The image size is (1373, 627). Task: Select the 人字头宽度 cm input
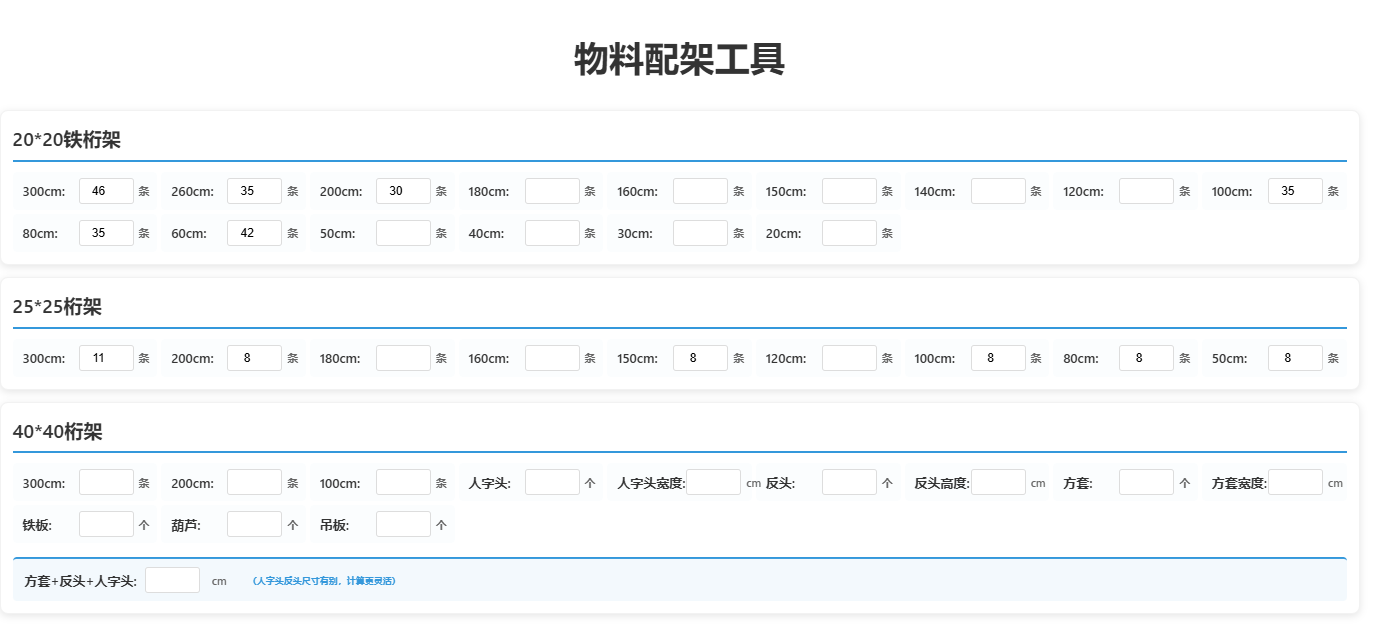point(713,482)
